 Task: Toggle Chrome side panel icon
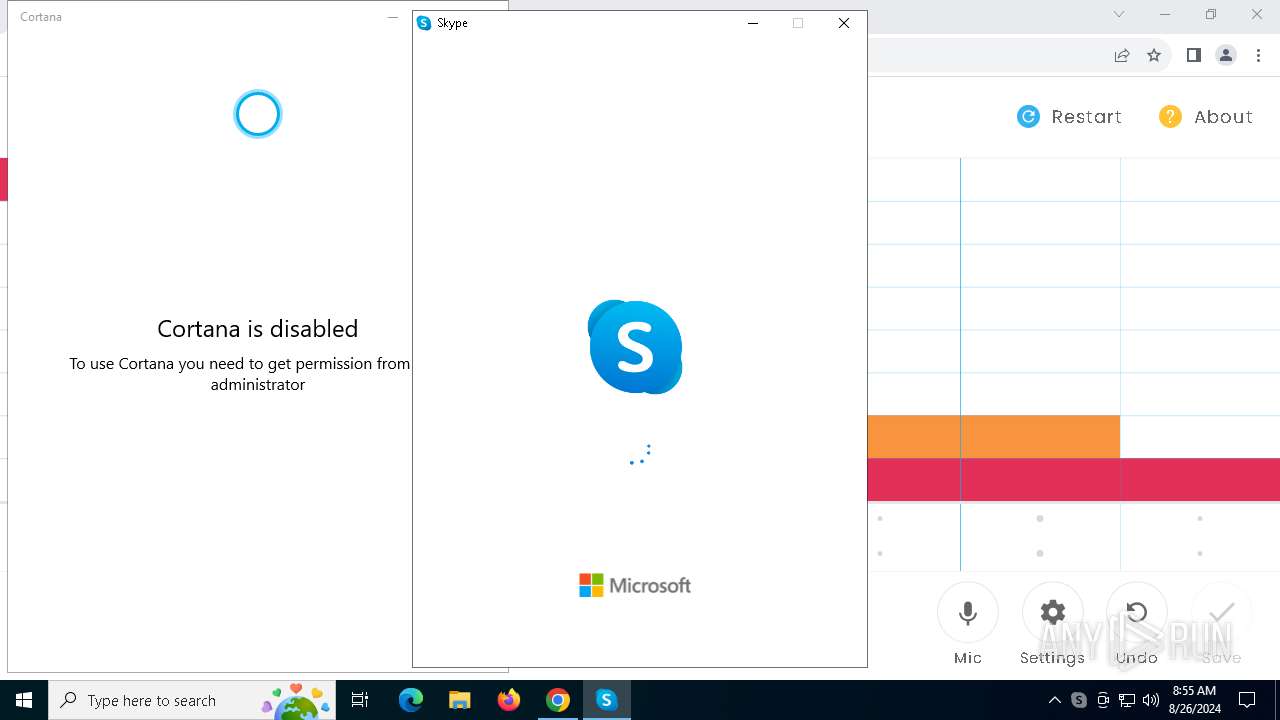pyautogui.click(x=1193, y=55)
